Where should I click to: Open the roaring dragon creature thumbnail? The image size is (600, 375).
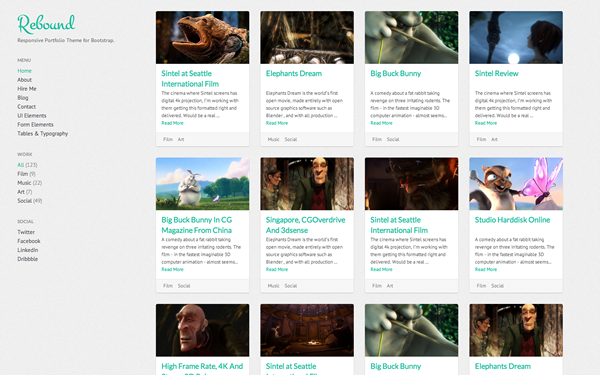tap(202, 38)
